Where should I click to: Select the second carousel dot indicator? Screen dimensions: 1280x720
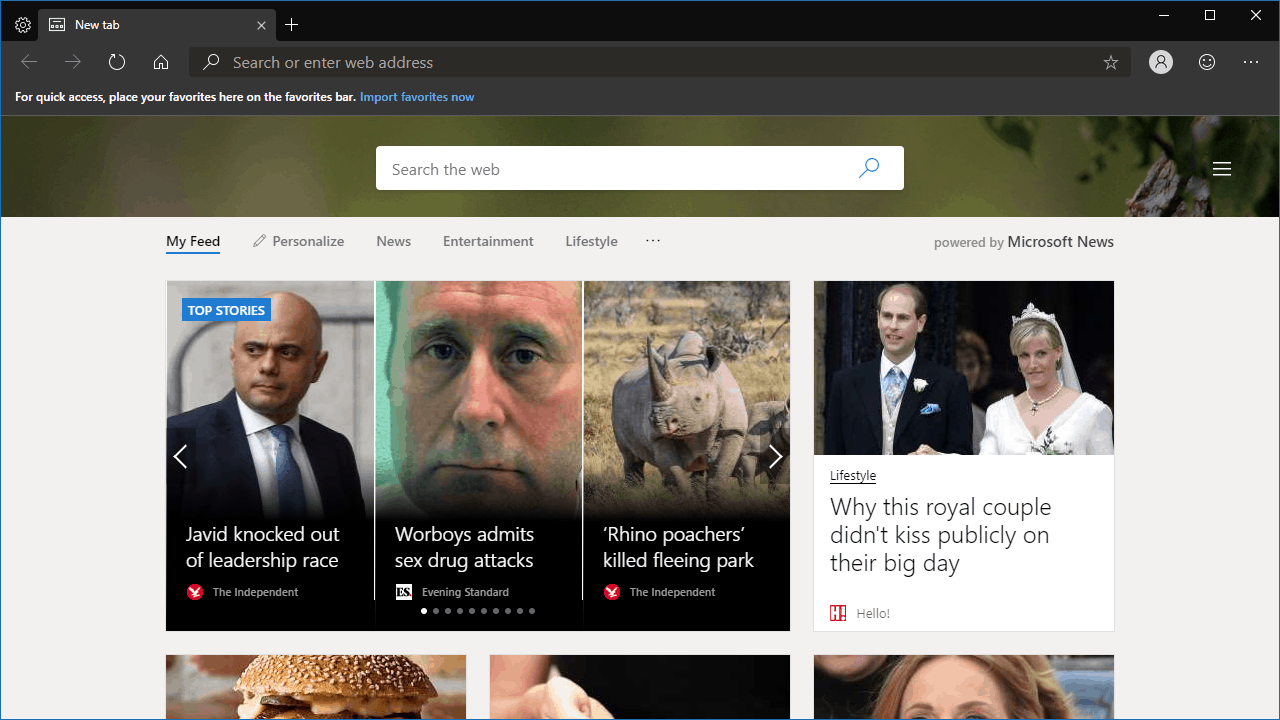point(435,610)
